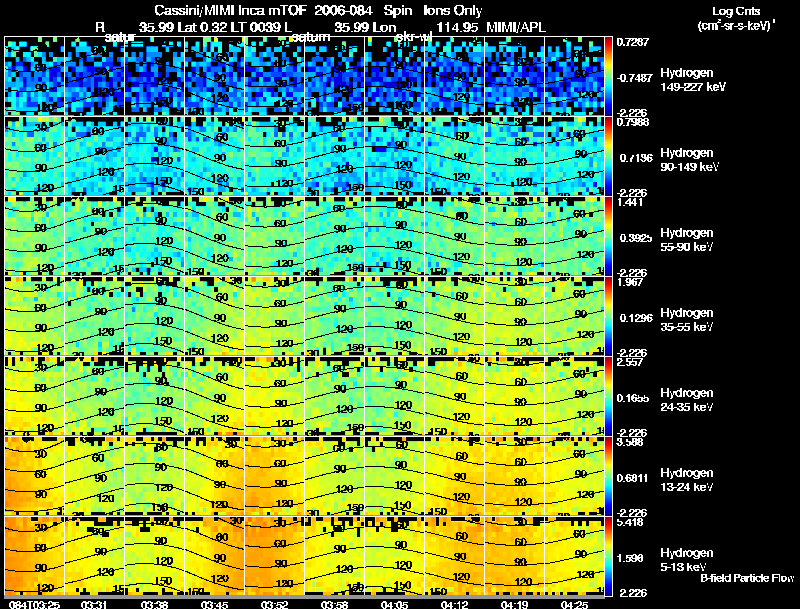Select the 'Hydrogen 90-149 keV' label
Screen dimensions: 800x609
[689, 160]
